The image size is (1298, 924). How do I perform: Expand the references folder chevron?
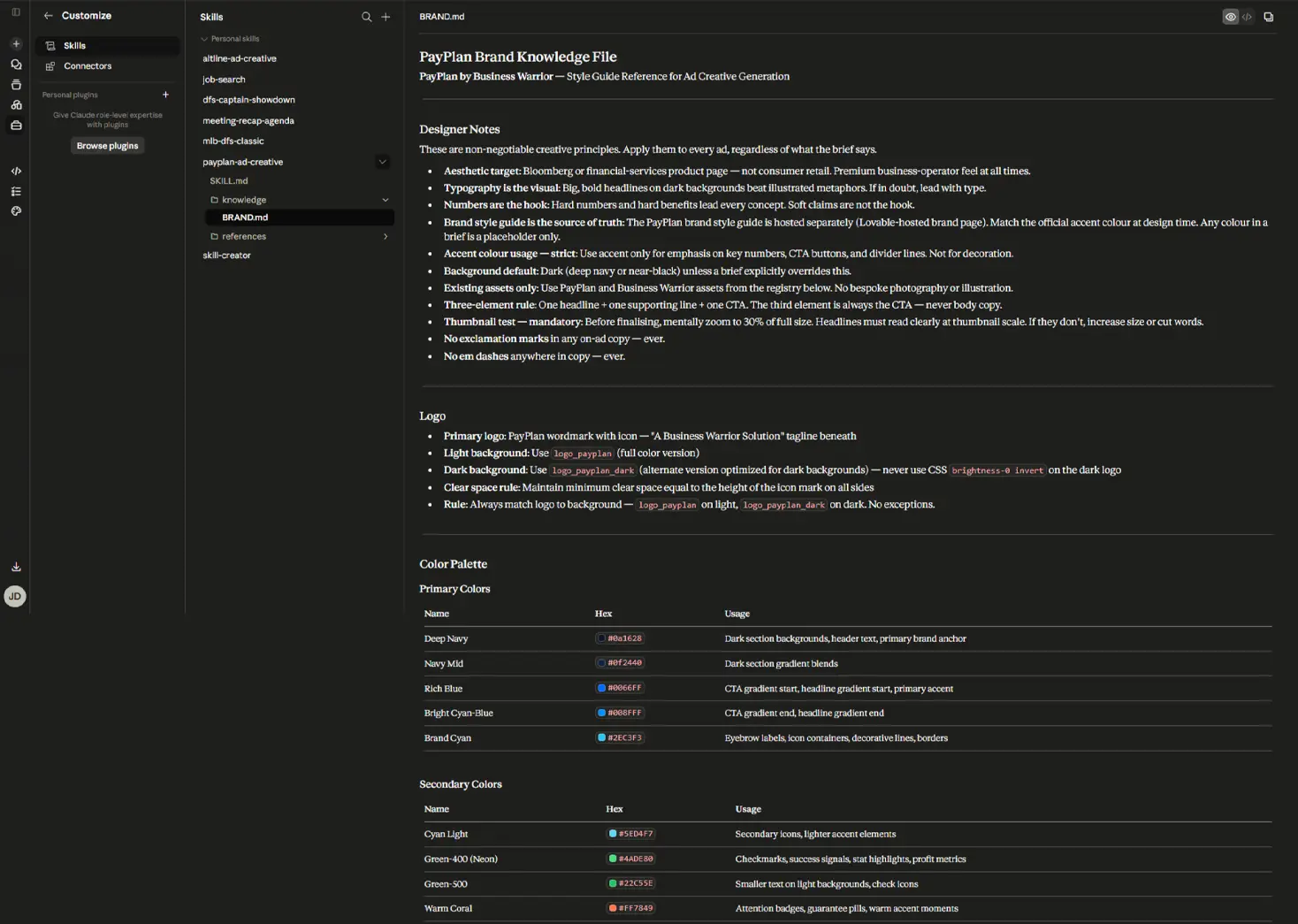pyautogui.click(x=386, y=236)
